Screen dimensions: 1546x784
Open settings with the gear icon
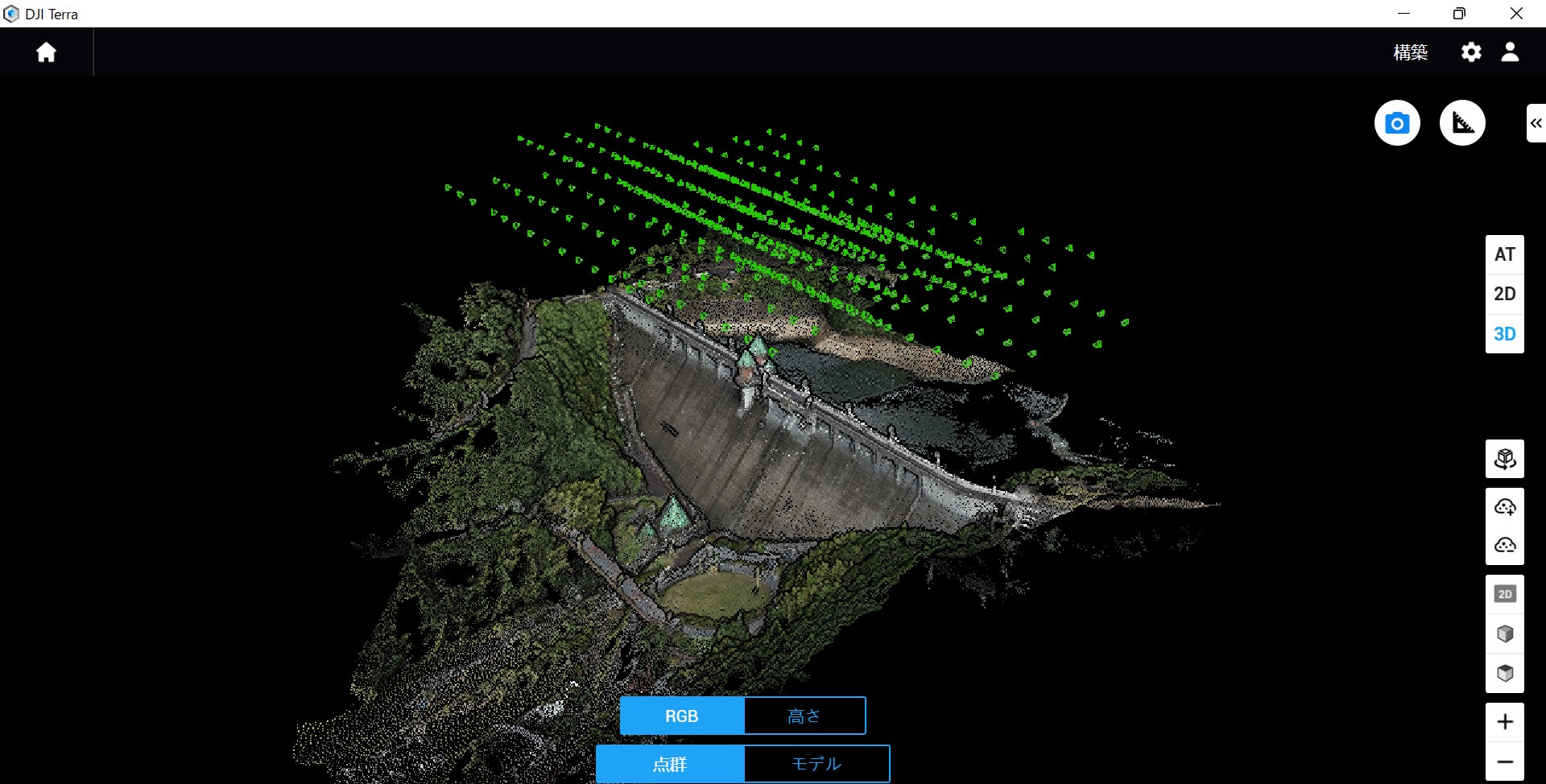(x=1470, y=52)
